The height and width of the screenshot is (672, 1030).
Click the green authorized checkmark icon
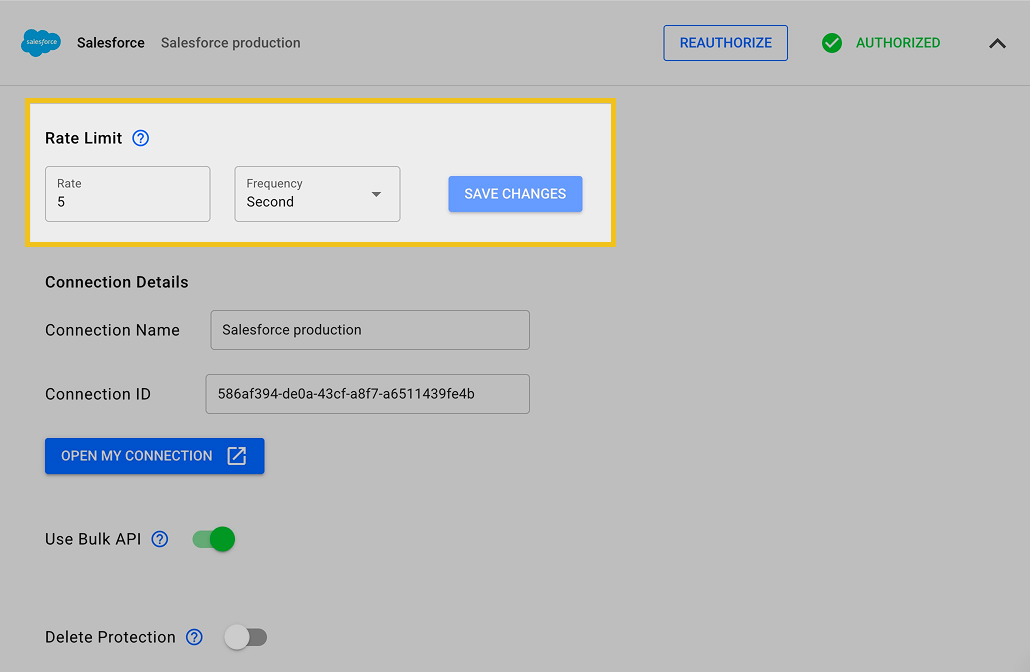coord(831,43)
